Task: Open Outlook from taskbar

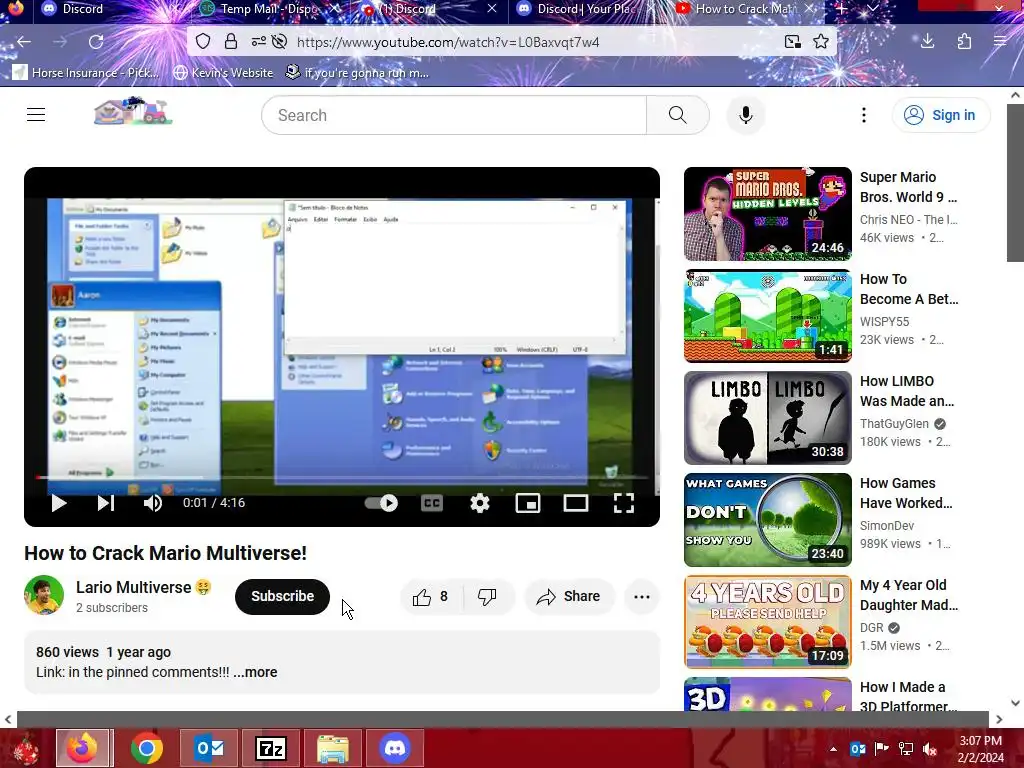Action: click(x=209, y=748)
